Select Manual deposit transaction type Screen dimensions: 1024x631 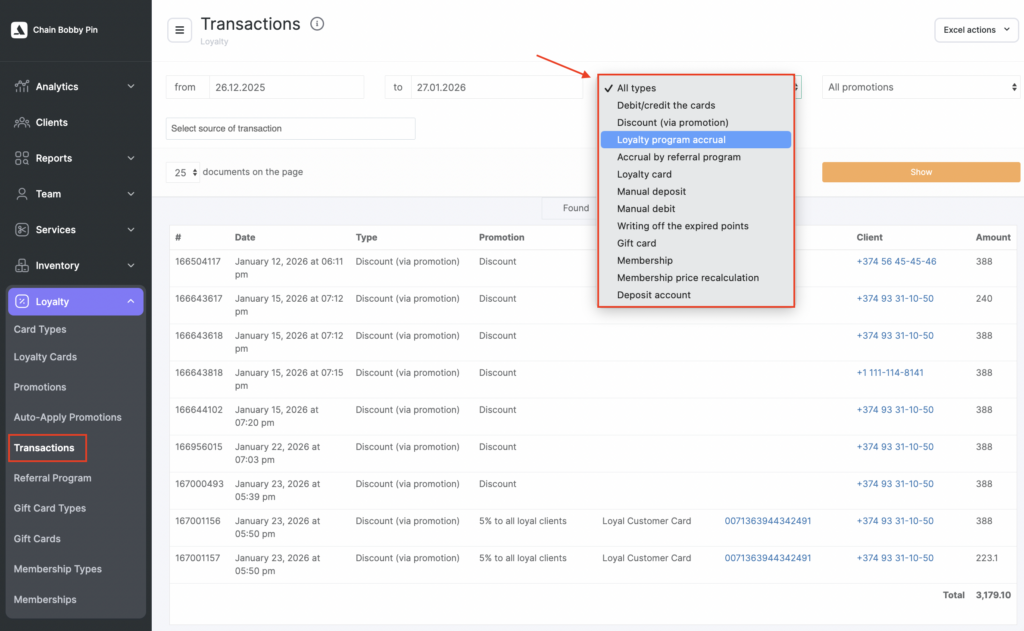point(651,192)
